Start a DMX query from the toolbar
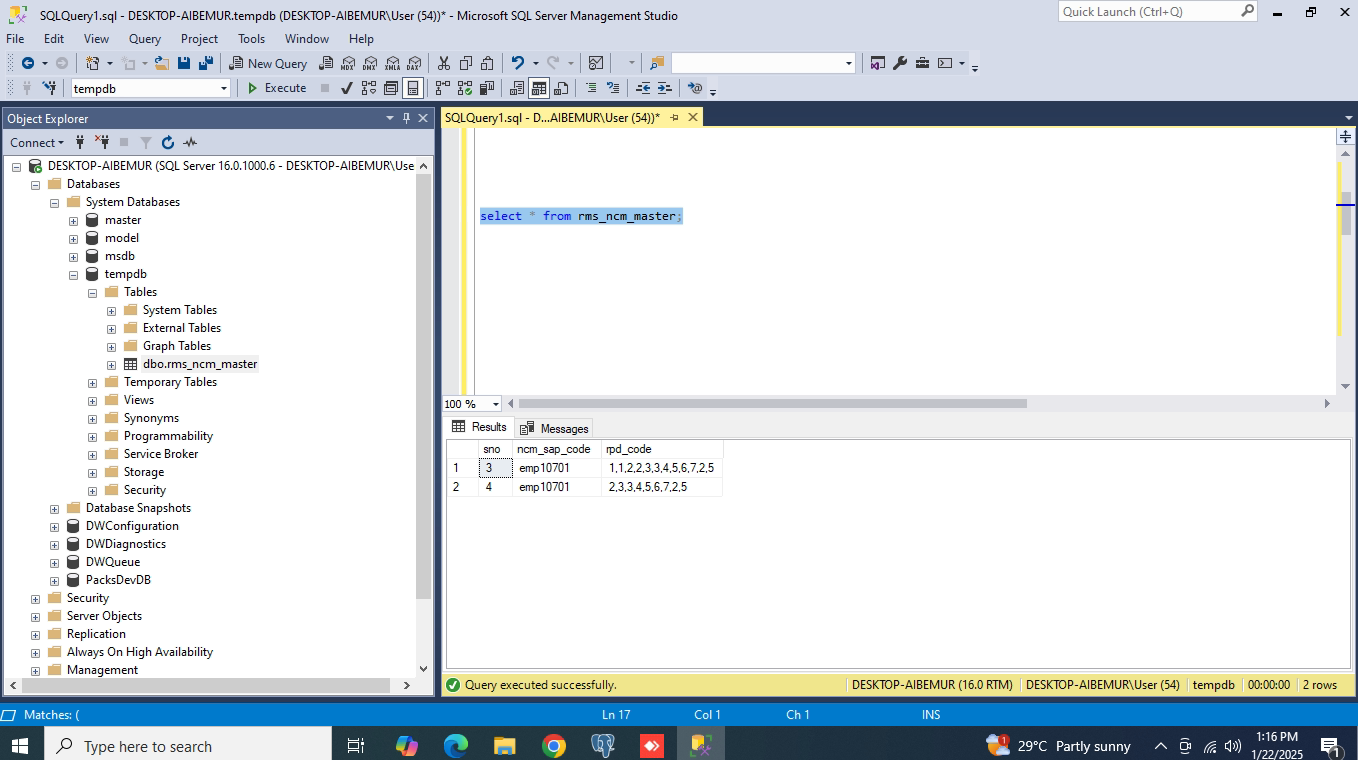The width and height of the screenshot is (1358, 760). [x=370, y=63]
